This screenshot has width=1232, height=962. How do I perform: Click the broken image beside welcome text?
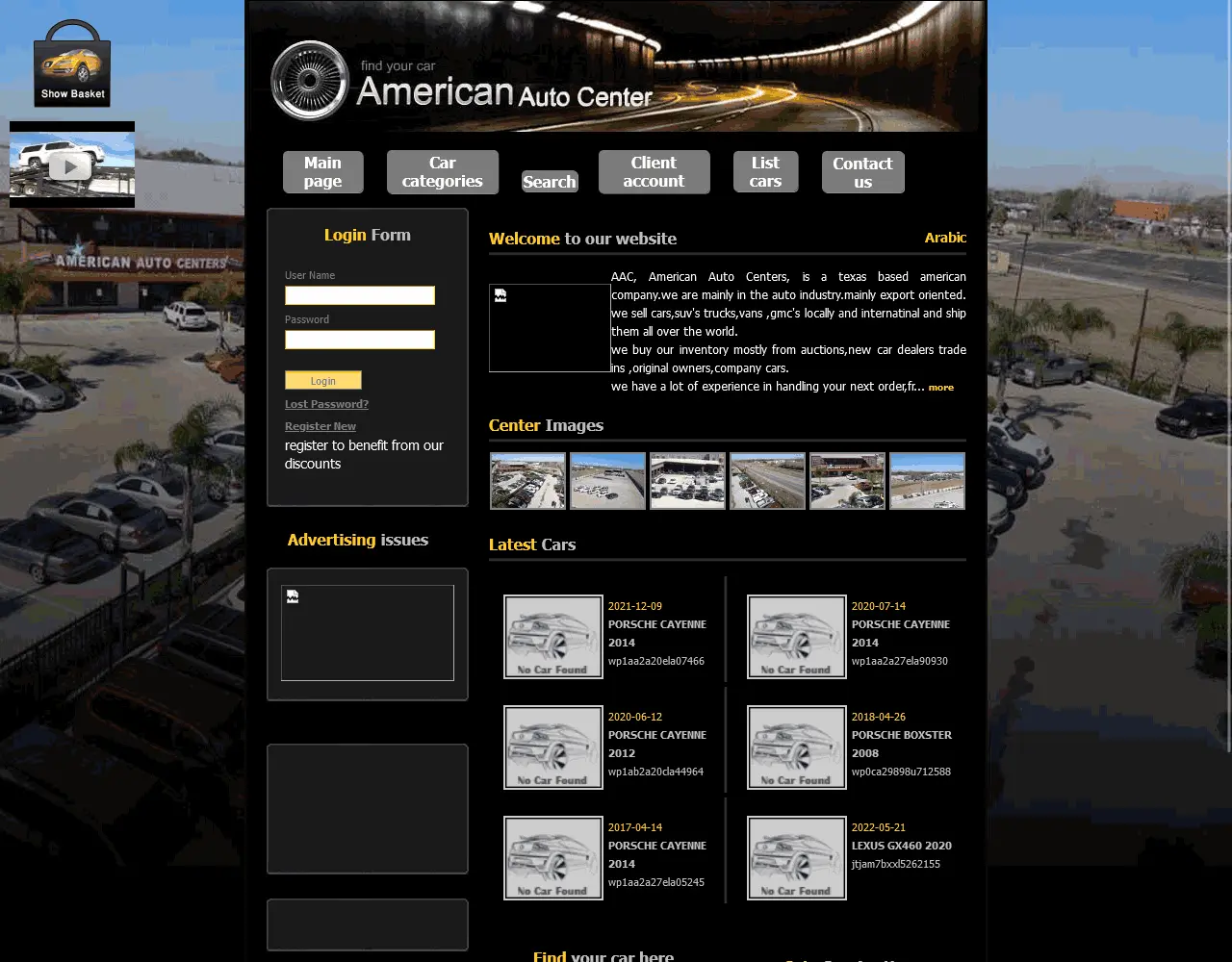pos(550,328)
